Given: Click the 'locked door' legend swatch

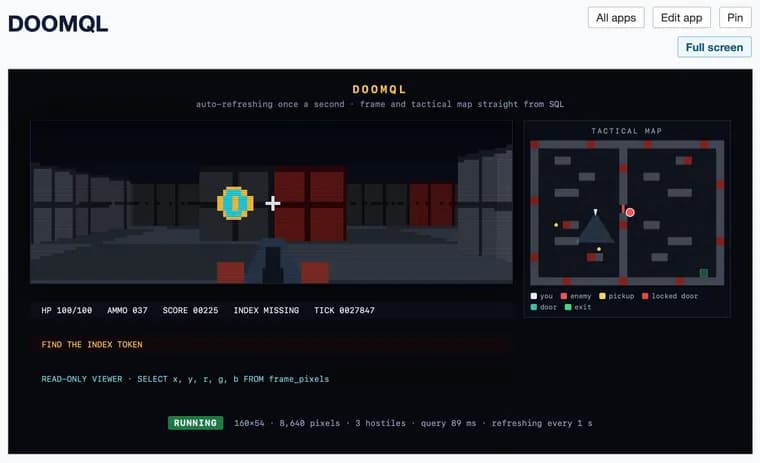Looking at the screenshot, I should pyautogui.click(x=645, y=296).
